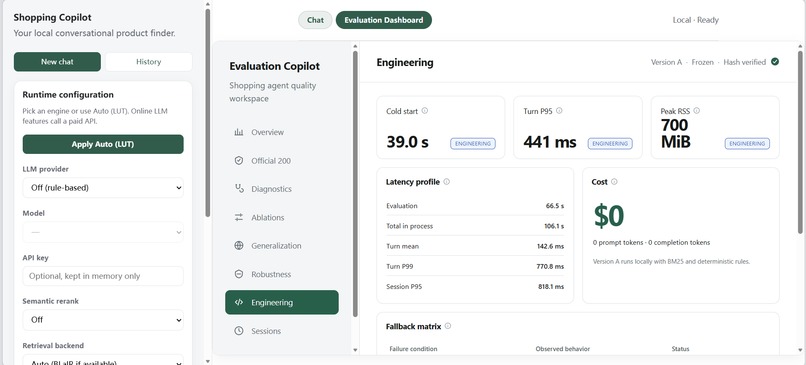The image size is (806, 365).
Task: Click the Turn P99 770.8 ms row
Action: click(475, 266)
